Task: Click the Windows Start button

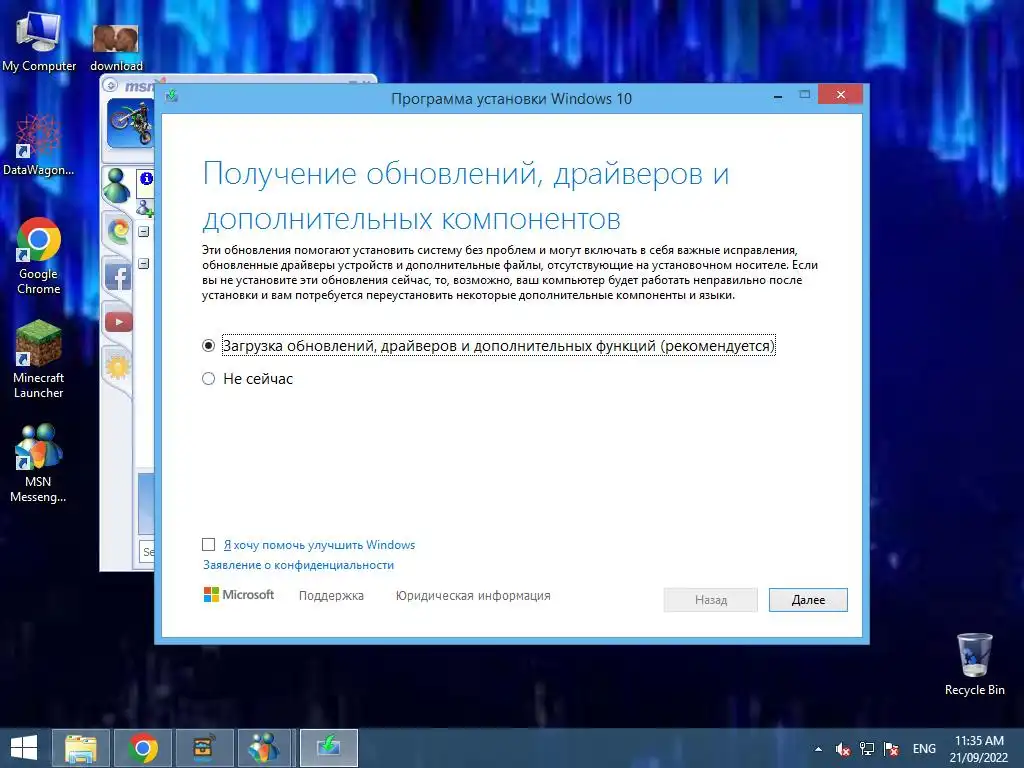Action: 24,748
